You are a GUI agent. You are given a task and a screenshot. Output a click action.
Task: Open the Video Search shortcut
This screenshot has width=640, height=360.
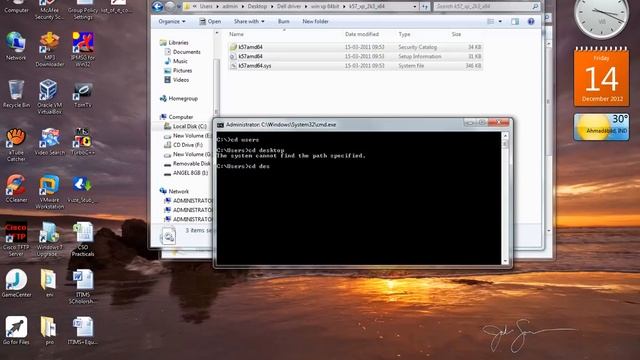pyautogui.click(x=49, y=141)
